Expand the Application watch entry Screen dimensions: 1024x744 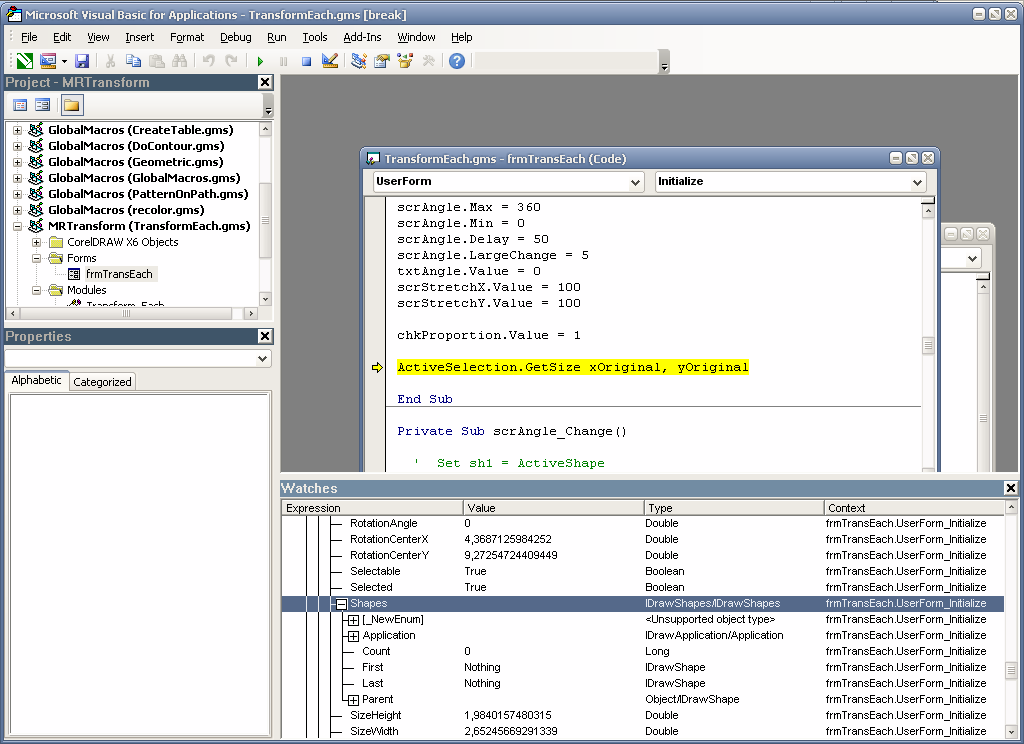[x=353, y=636]
